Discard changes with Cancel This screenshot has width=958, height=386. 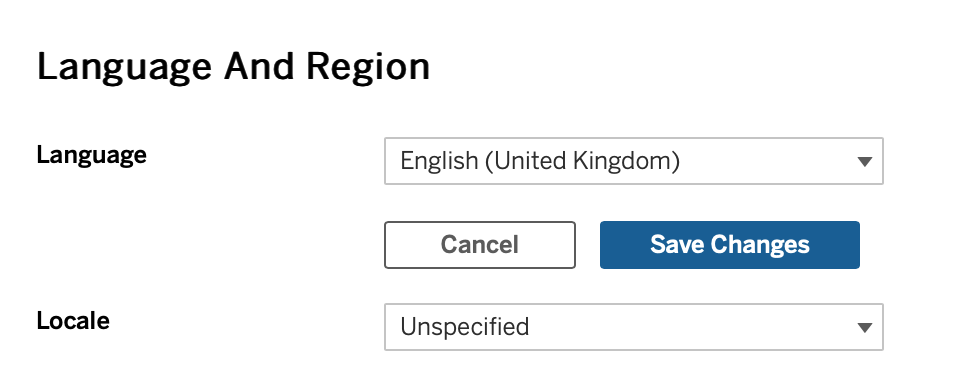point(480,245)
